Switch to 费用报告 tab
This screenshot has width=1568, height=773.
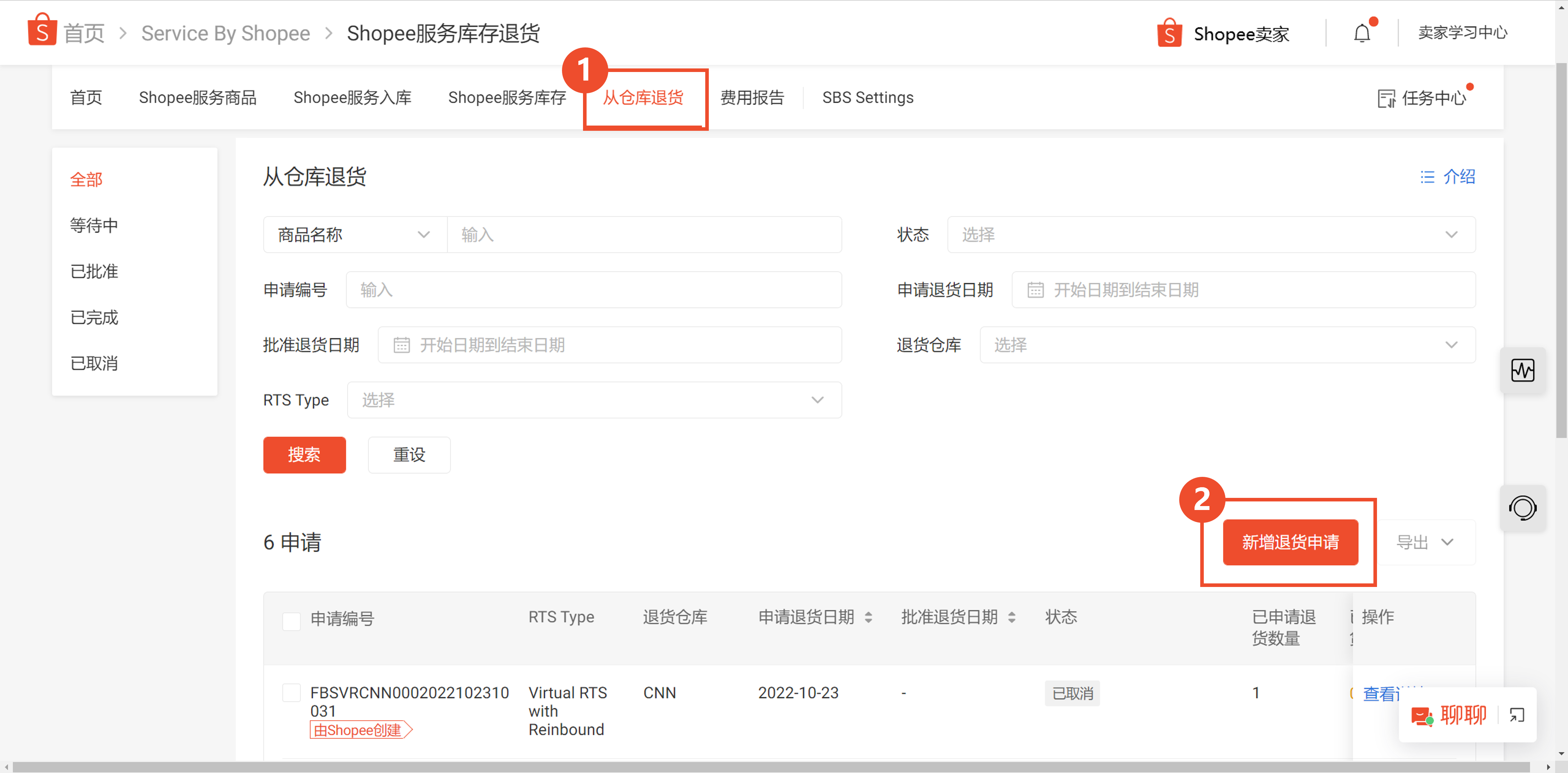click(752, 97)
